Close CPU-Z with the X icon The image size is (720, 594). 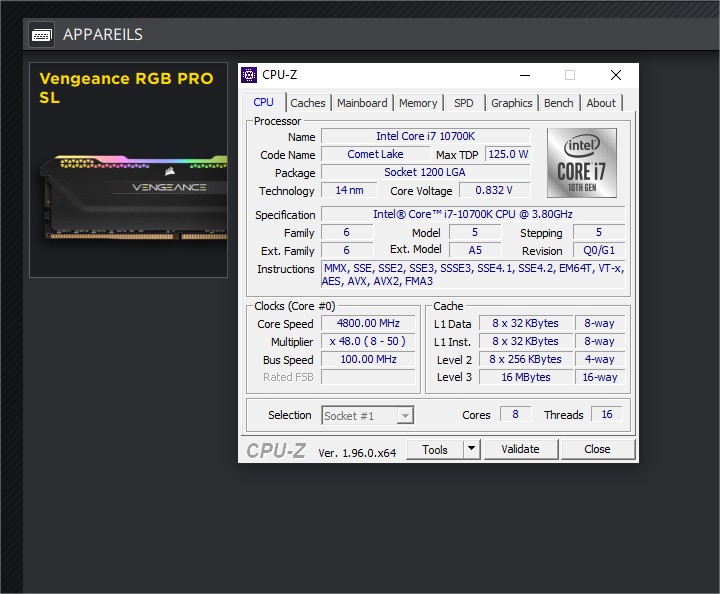pyautogui.click(x=616, y=75)
